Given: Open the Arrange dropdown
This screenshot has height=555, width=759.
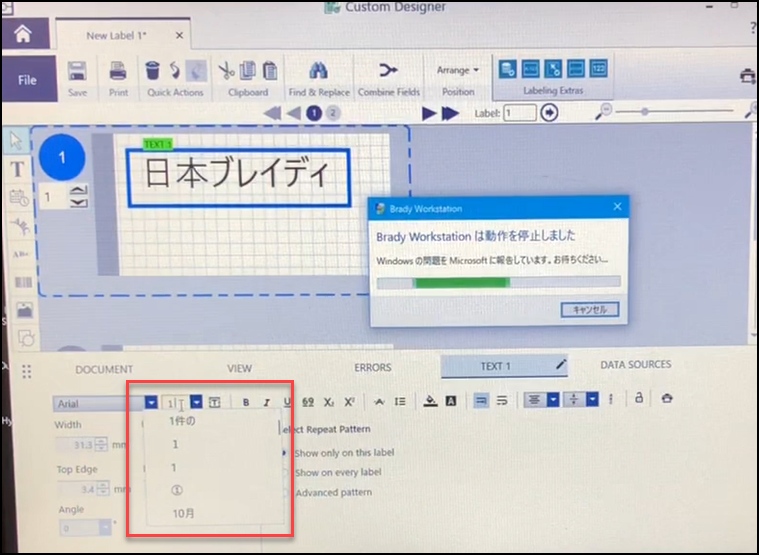Looking at the screenshot, I should (x=457, y=70).
